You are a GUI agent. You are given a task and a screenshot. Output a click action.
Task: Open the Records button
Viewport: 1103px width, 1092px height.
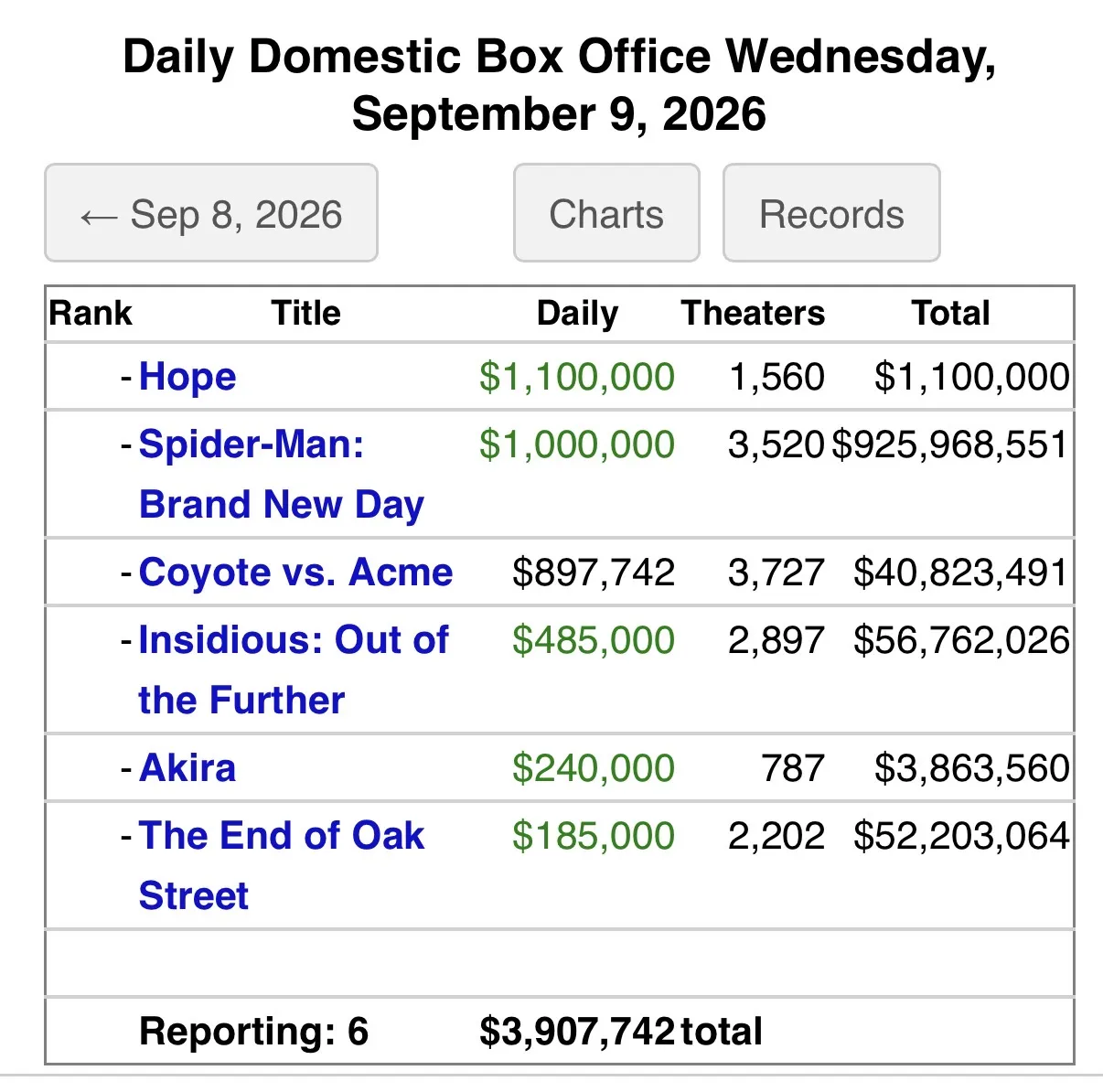[831, 213]
